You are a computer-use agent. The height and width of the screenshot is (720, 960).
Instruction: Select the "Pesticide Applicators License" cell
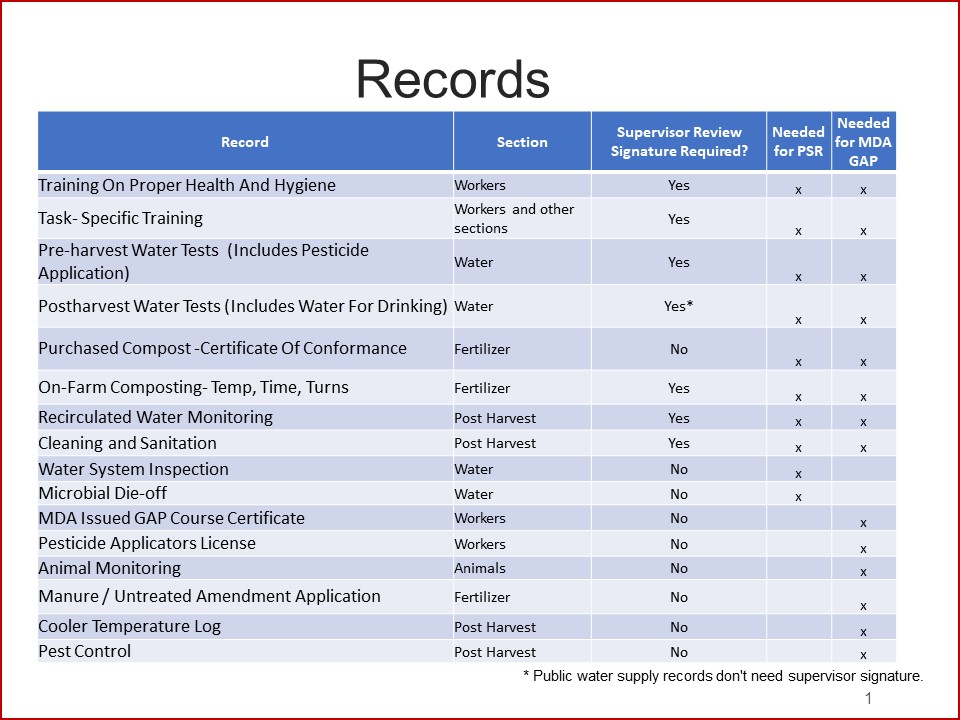pos(153,543)
